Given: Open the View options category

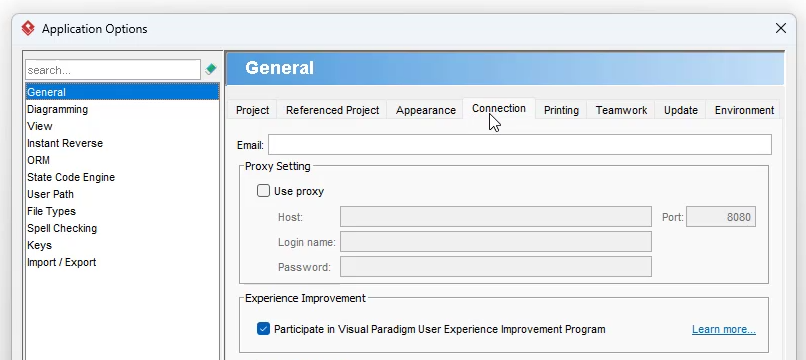Looking at the screenshot, I should (x=122, y=126).
